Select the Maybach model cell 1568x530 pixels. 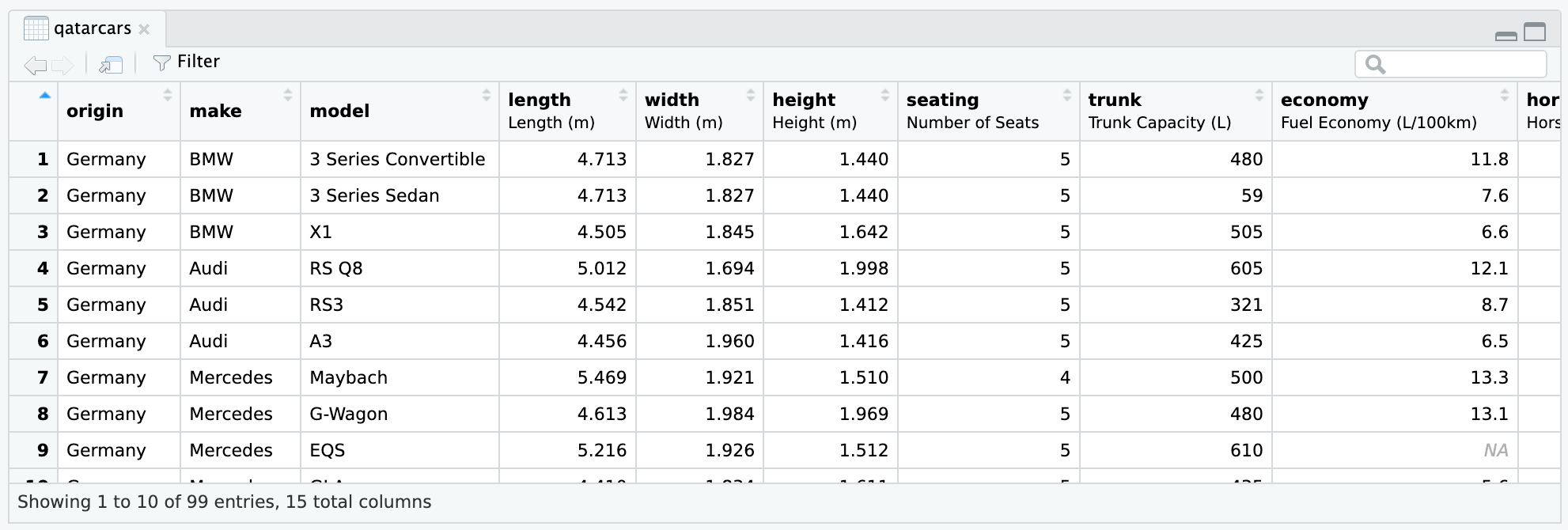(348, 377)
